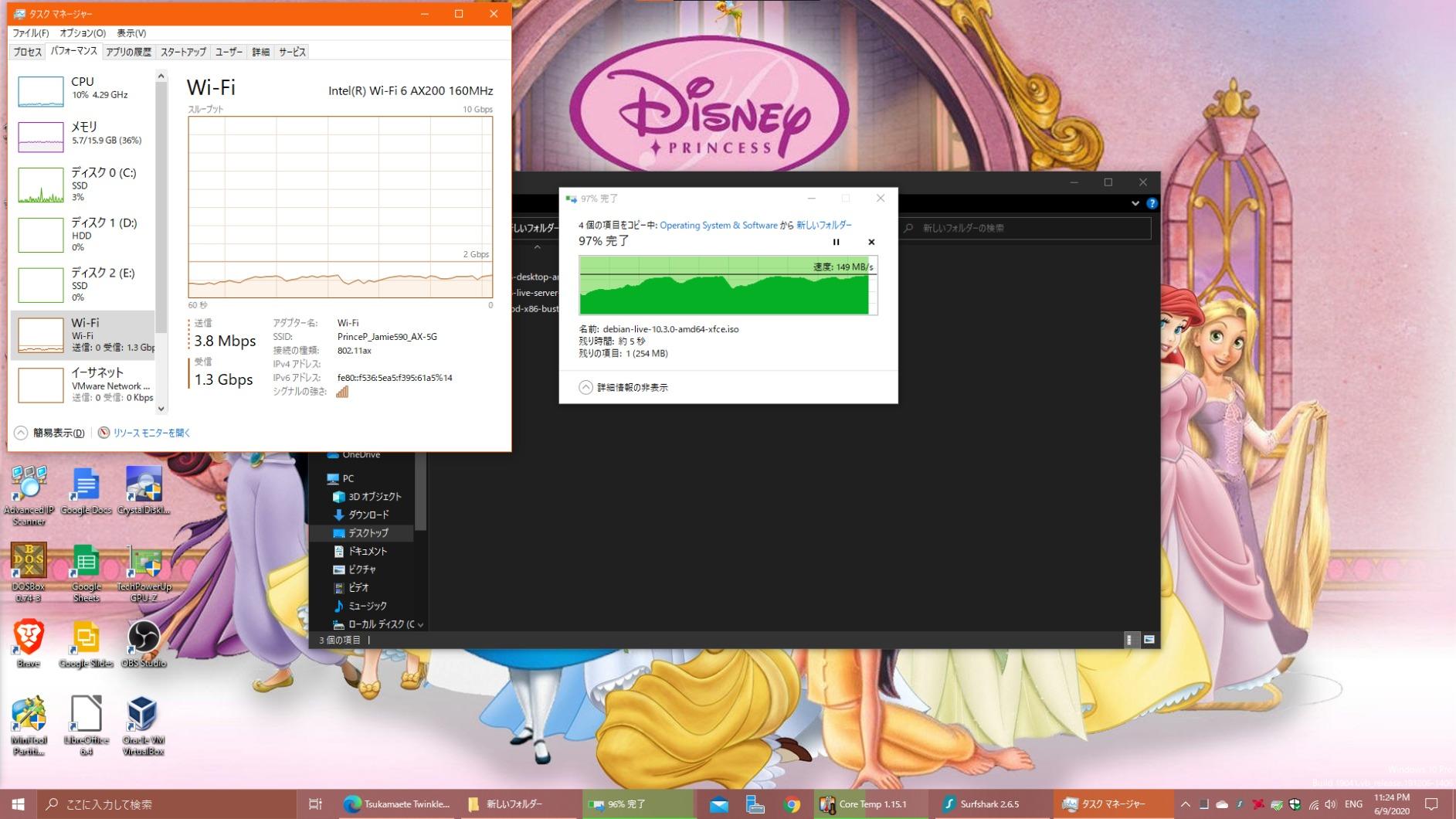Open ピクチャ in the Explorer sidebar
This screenshot has height=819, width=1456.
point(355,569)
